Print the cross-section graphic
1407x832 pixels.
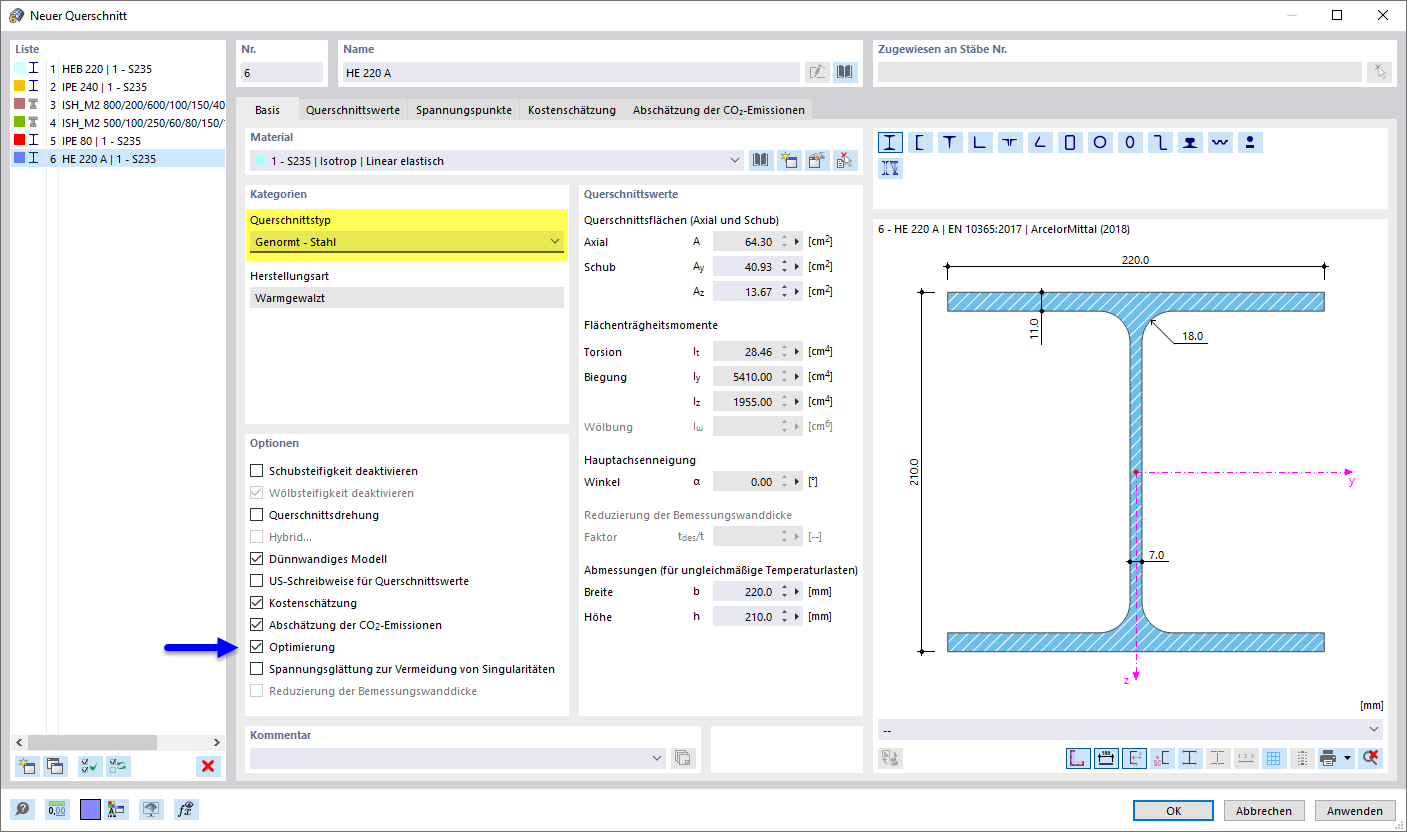[x=1328, y=758]
